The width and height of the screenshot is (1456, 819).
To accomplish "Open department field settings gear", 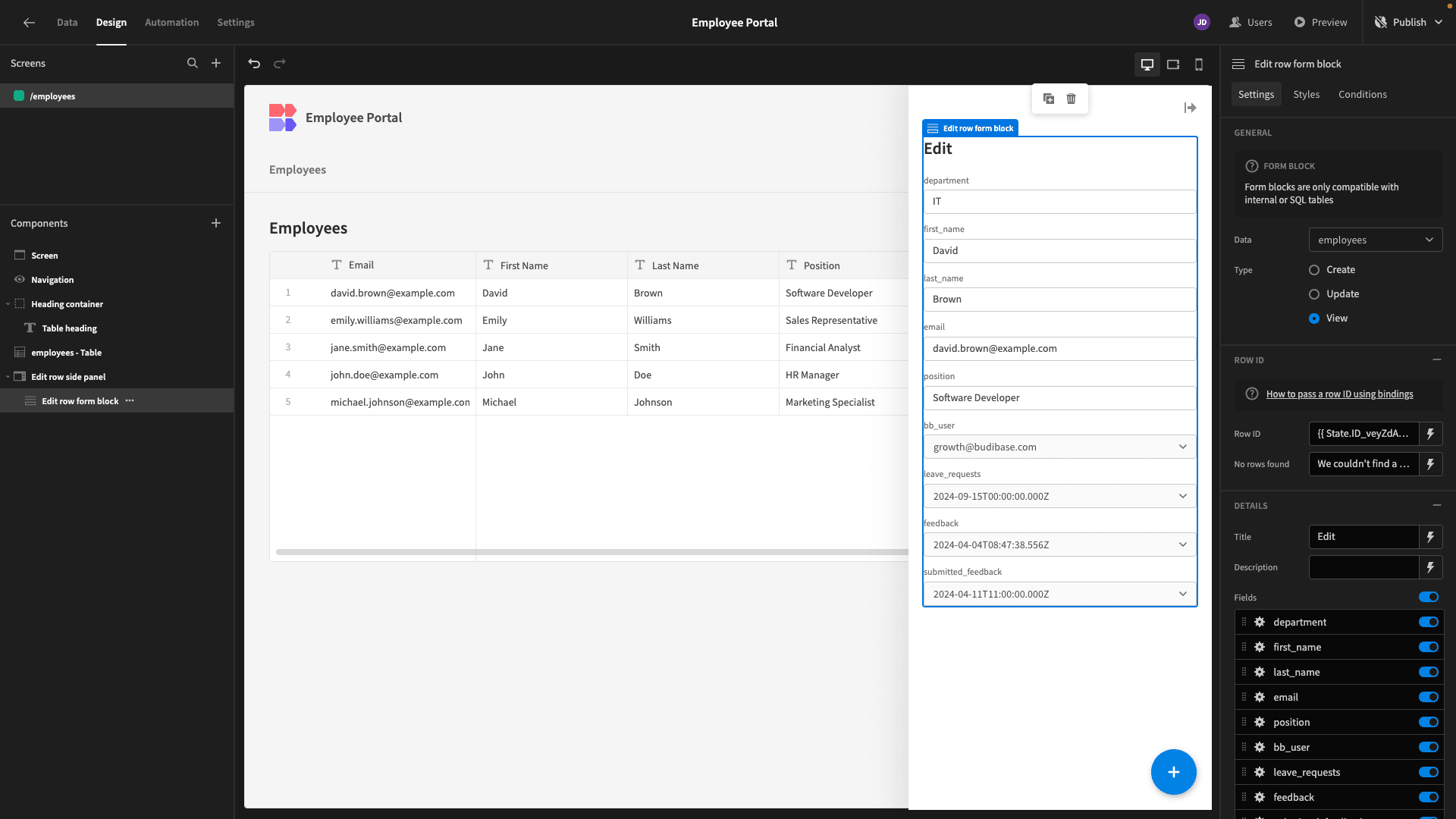I will coord(1260,622).
